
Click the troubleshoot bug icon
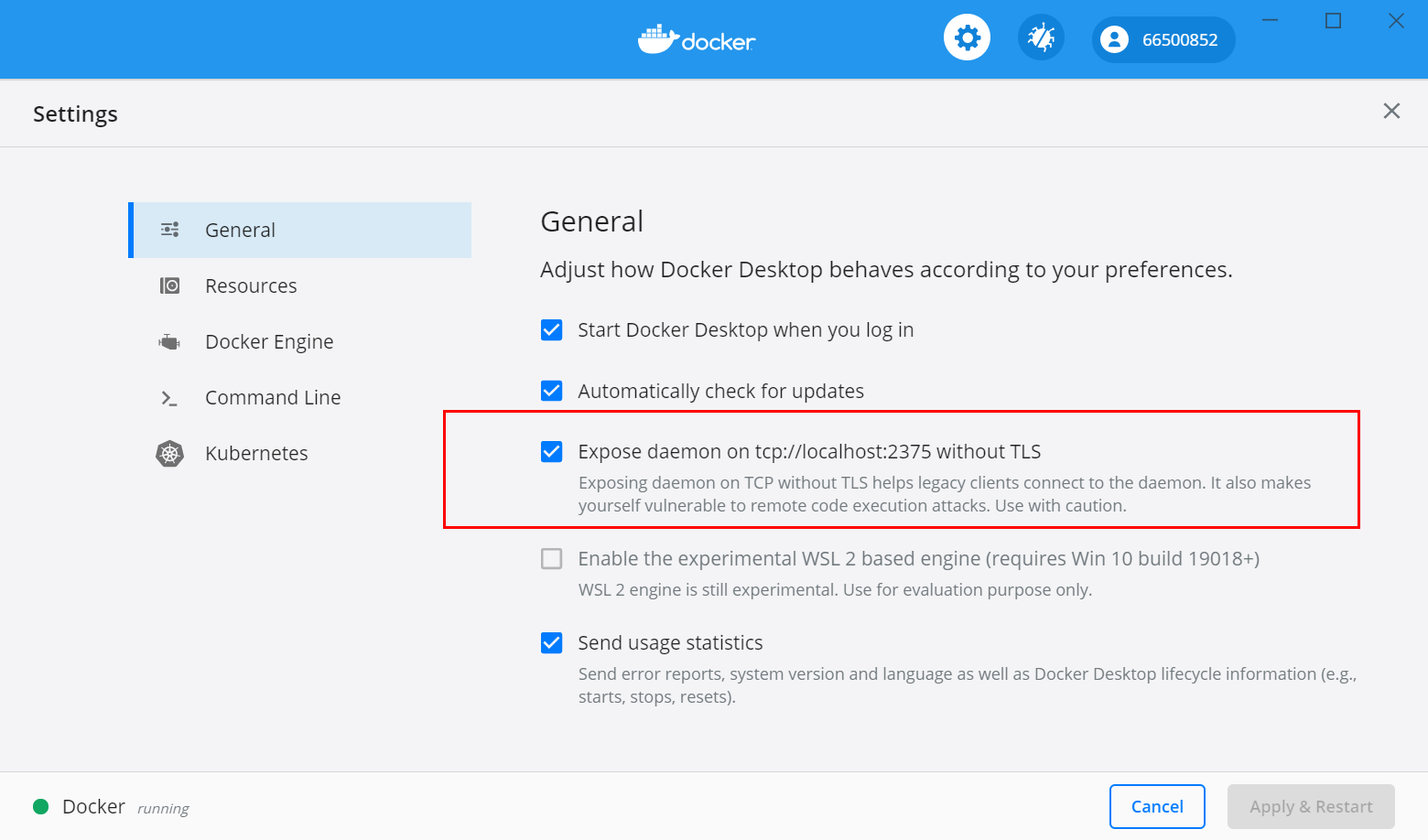(1041, 38)
